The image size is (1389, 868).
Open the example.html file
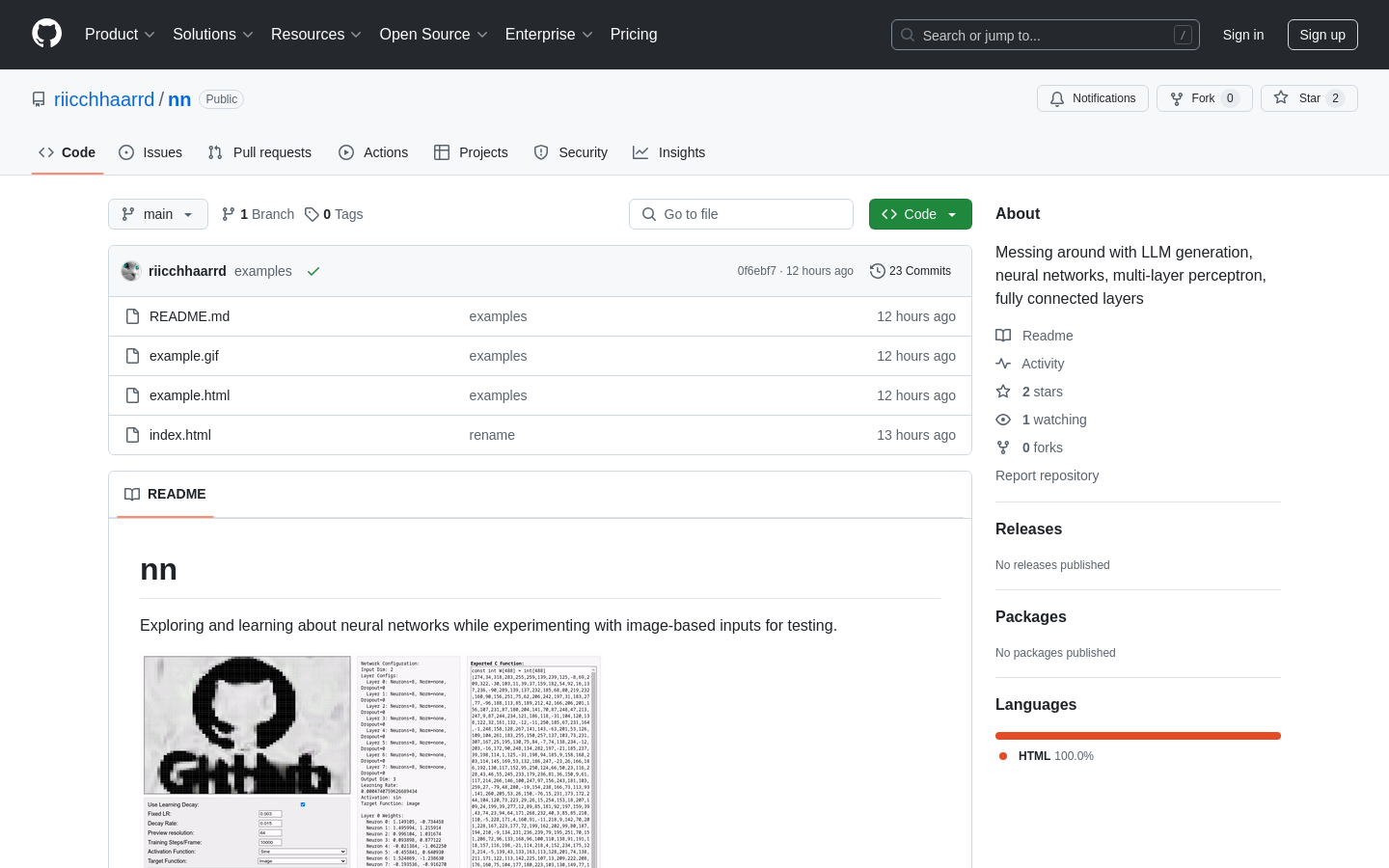[189, 395]
